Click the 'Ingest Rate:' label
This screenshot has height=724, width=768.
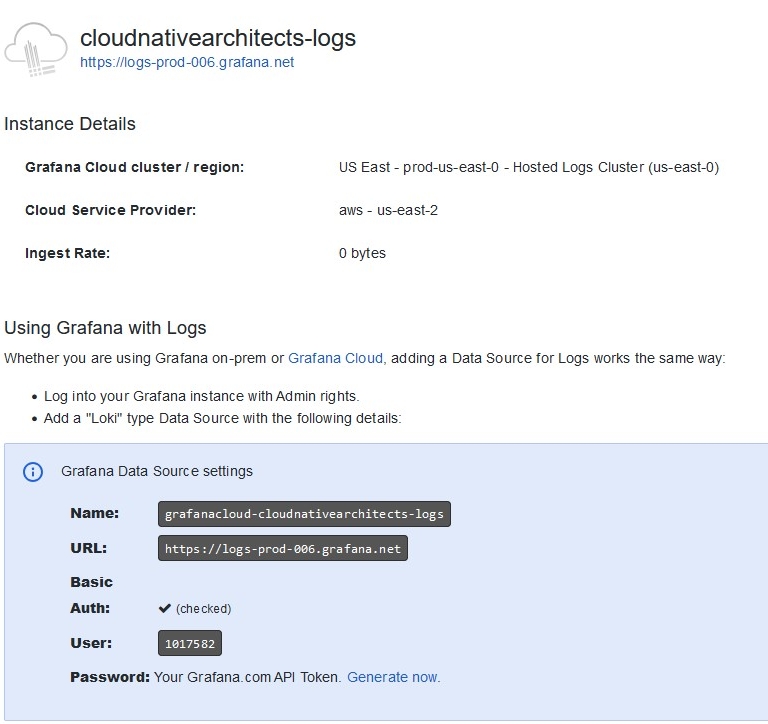pos(68,253)
